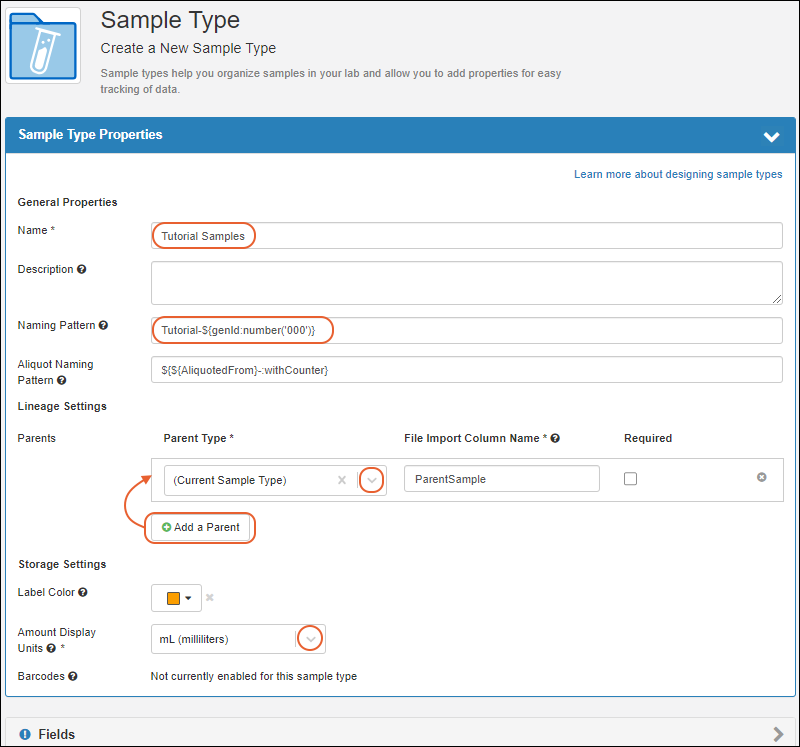800x747 pixels.
Task: Open the Amount Display Units dropdown
Action: (310, 639)
